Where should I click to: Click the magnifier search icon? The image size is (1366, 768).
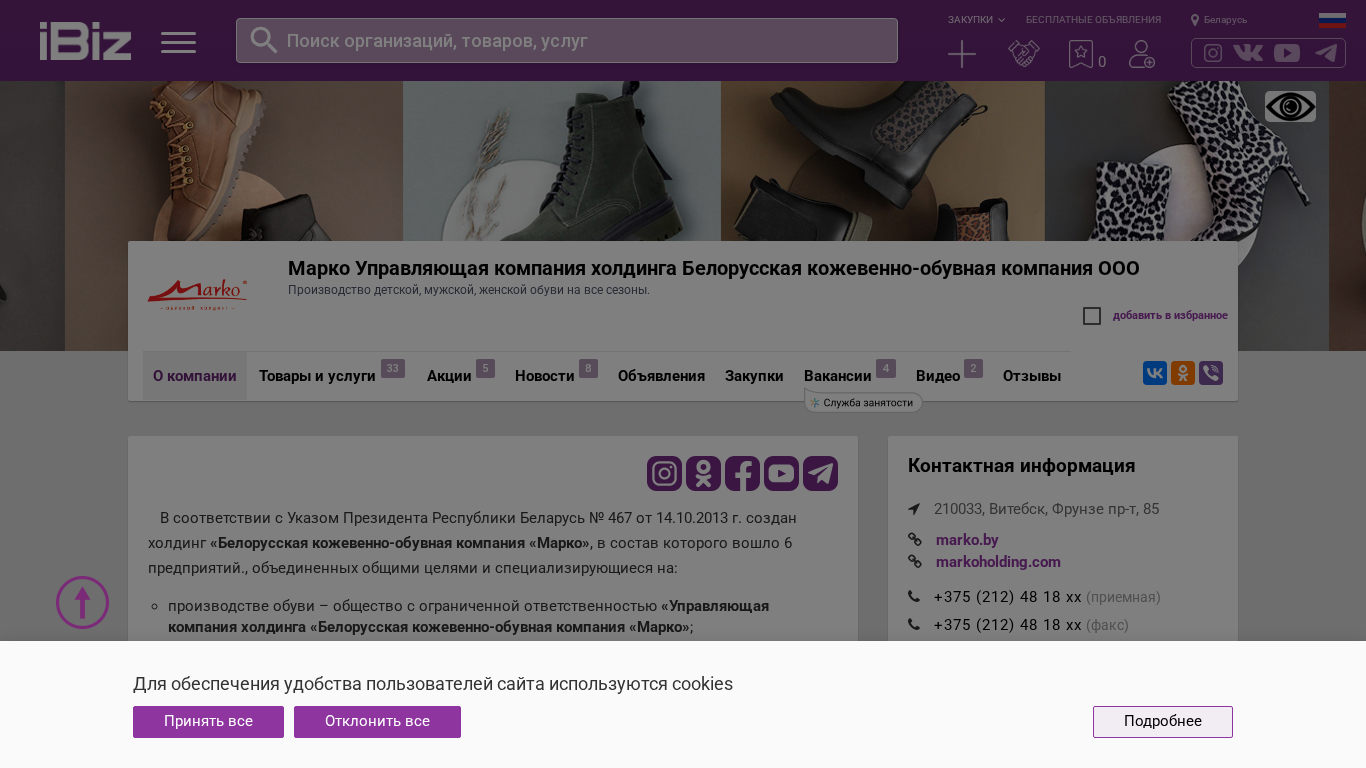263,40
